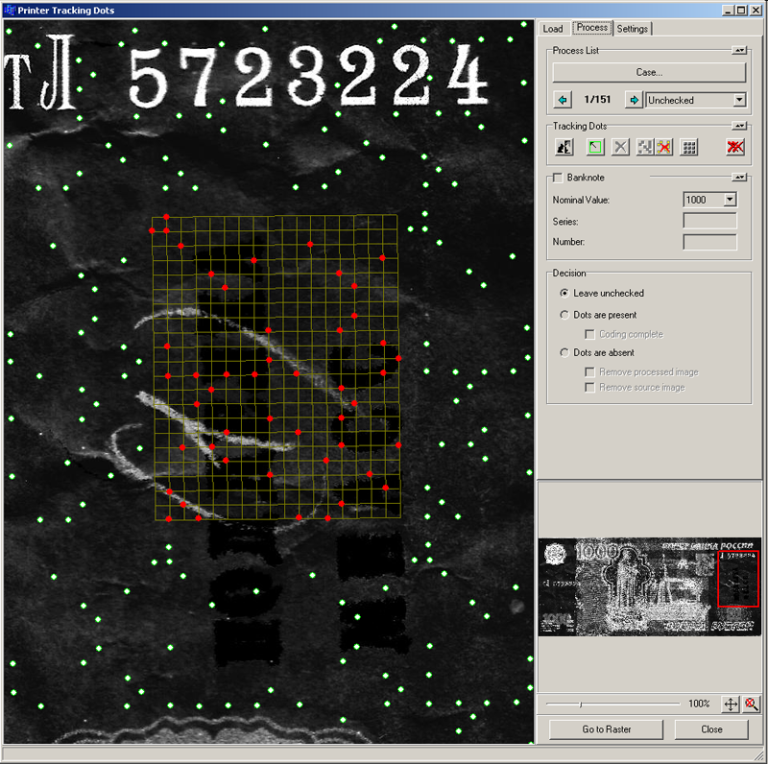
Task: Open the Settings tab
Action: (632, 29)
